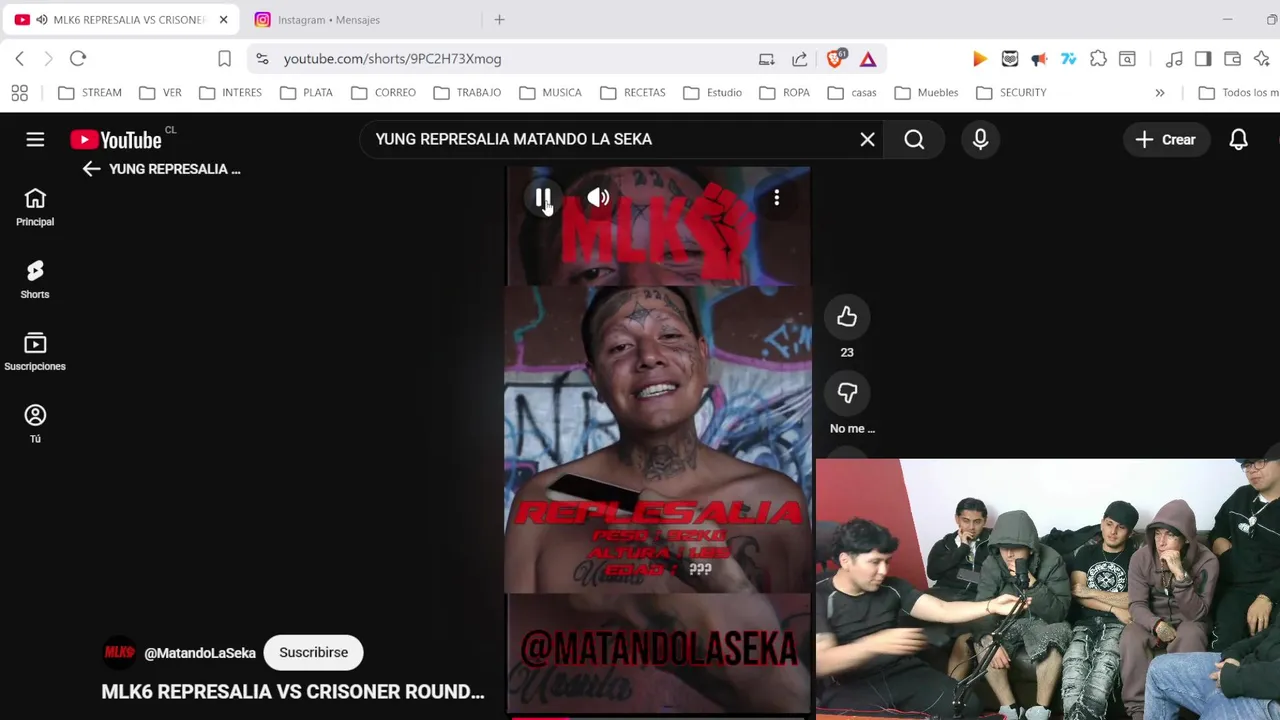
Task: Dislike the Short with thumbs-down icon
Action: 847,393
